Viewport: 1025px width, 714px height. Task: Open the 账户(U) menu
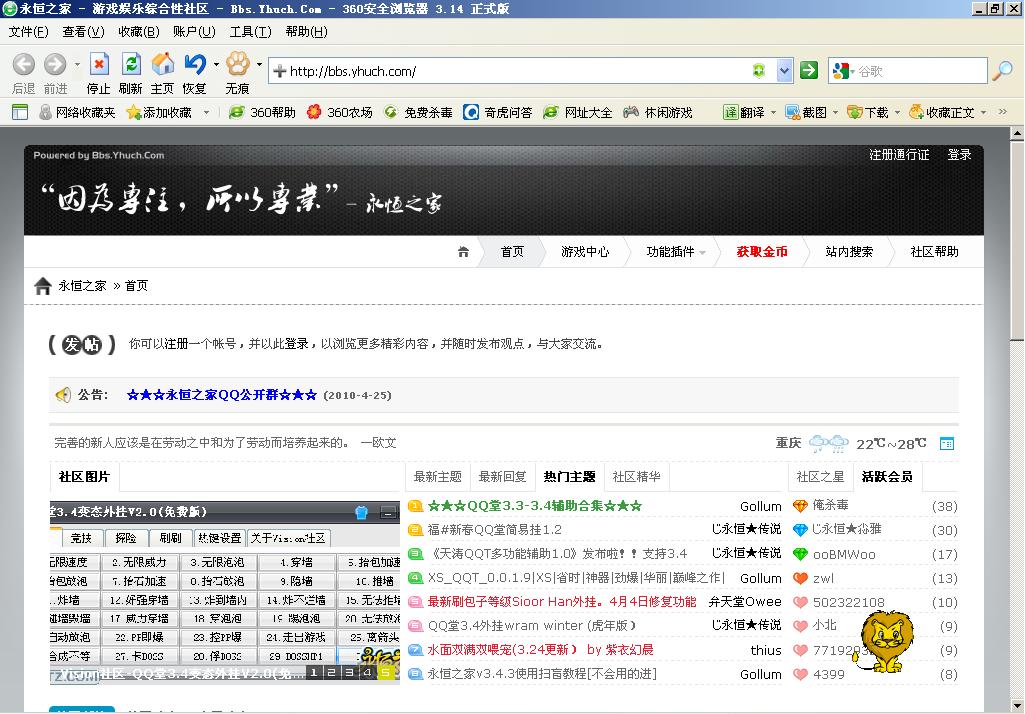[x=194, y=31]
